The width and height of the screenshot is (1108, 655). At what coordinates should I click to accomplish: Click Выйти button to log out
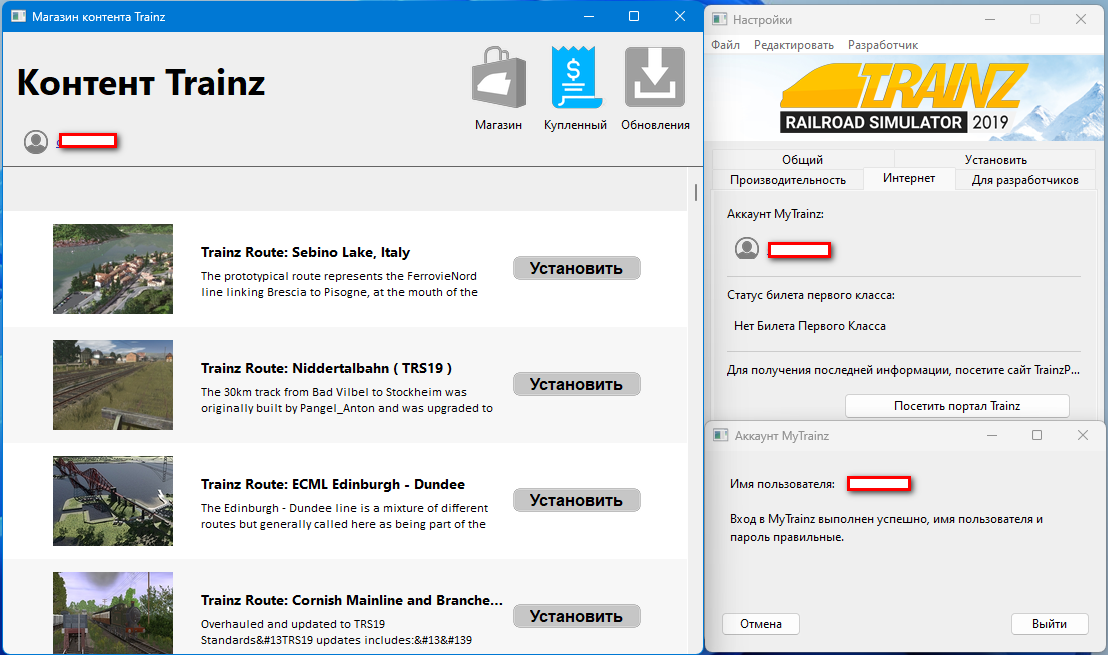pyautogui.click(x=1049, y=624)
